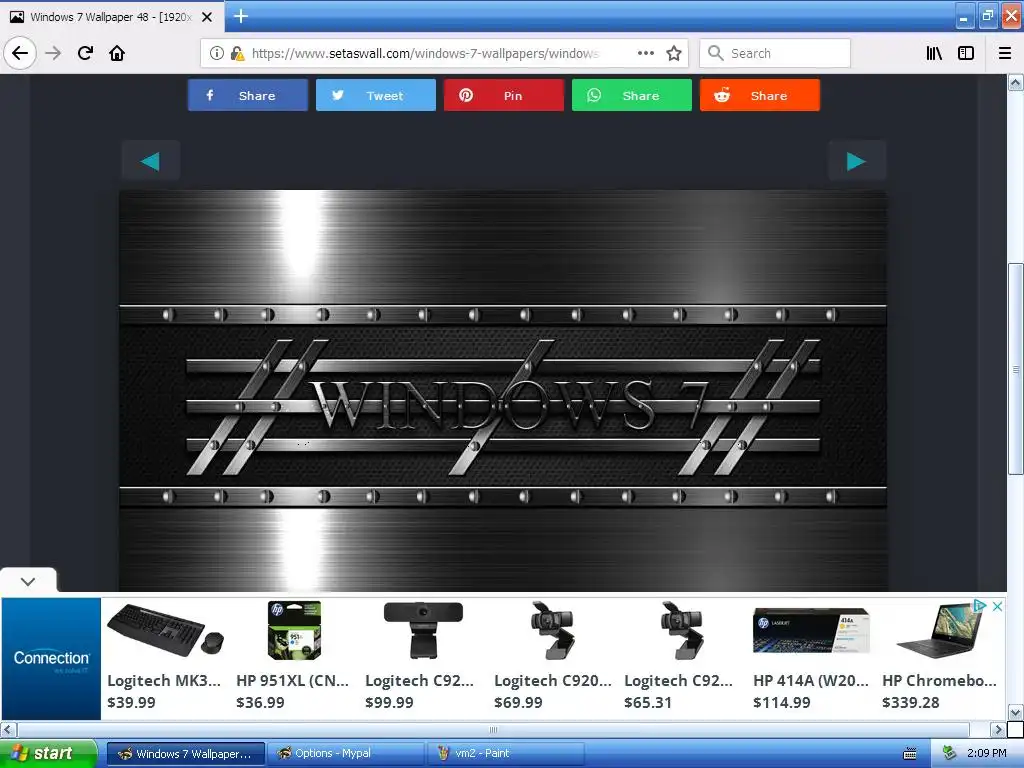Image resolution: width=1024 pixels, height=768 pixels.
Task: Click the vertical scrollbar thumb
Action: pos(1015,369)
